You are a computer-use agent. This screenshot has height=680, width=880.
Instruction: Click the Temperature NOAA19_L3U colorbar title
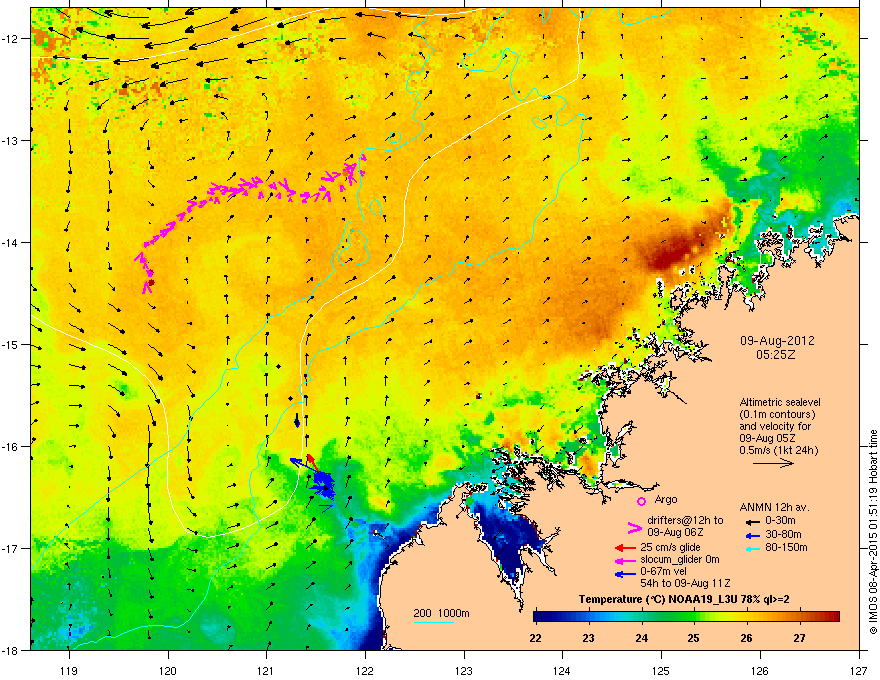(x=684, y=599)
